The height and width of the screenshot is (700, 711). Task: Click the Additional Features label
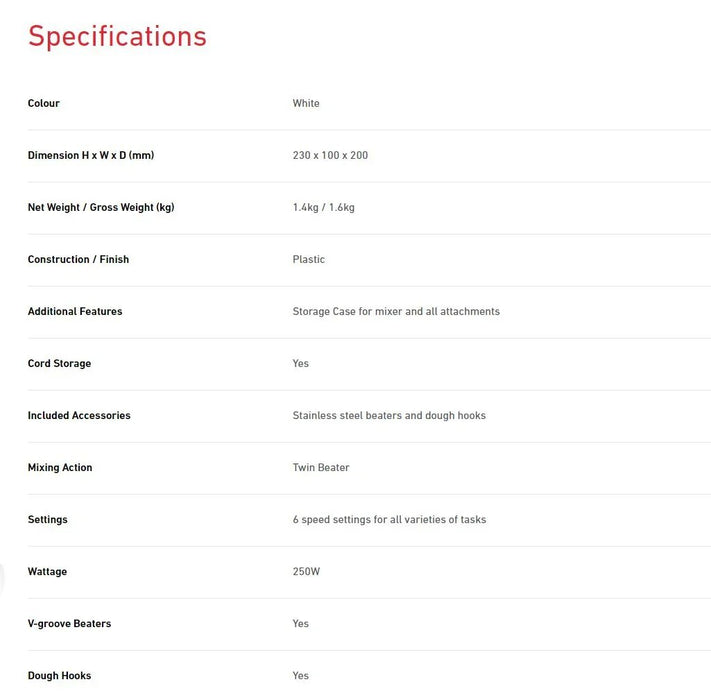coord(75,312)
